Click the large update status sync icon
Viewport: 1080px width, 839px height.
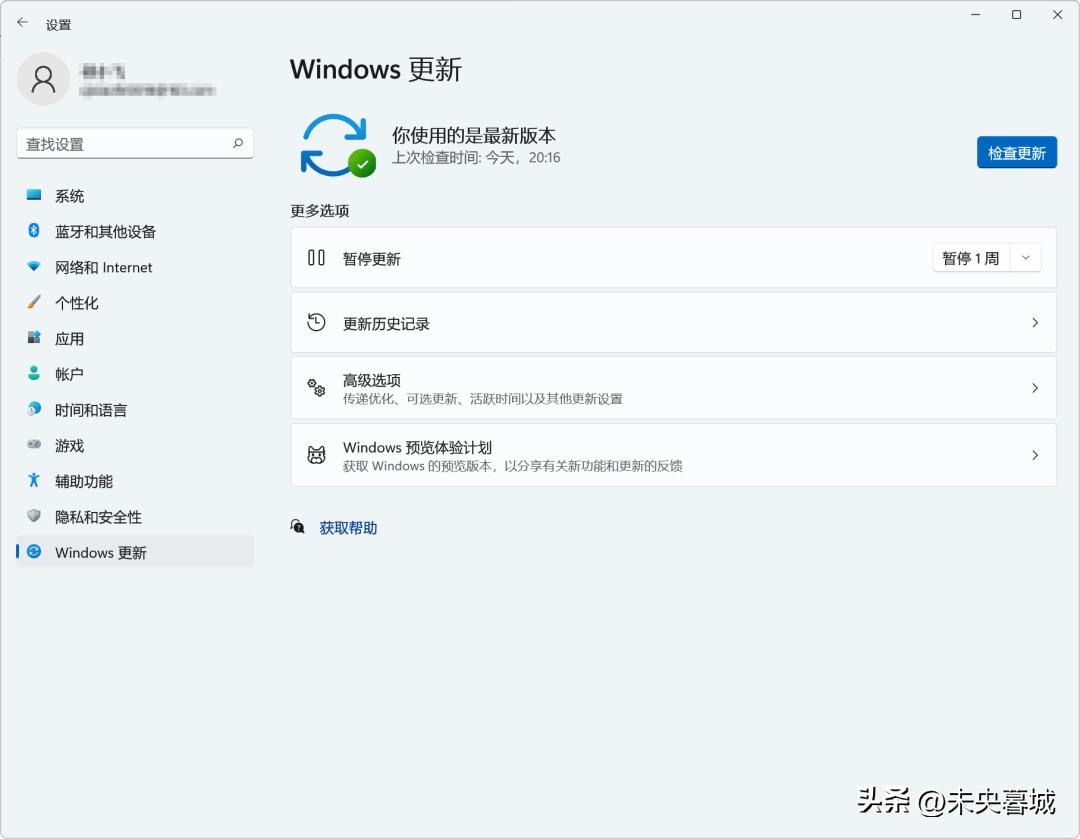pos(338,145)
